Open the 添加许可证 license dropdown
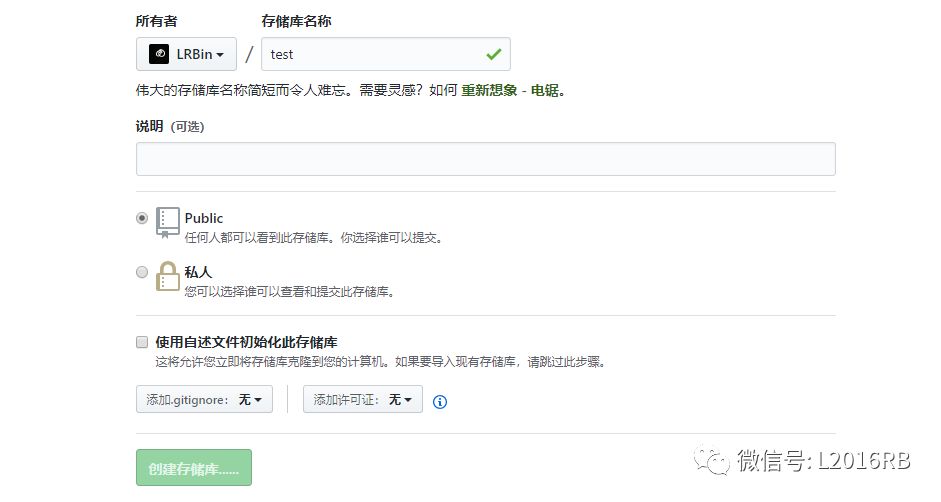 click(362, 399)
